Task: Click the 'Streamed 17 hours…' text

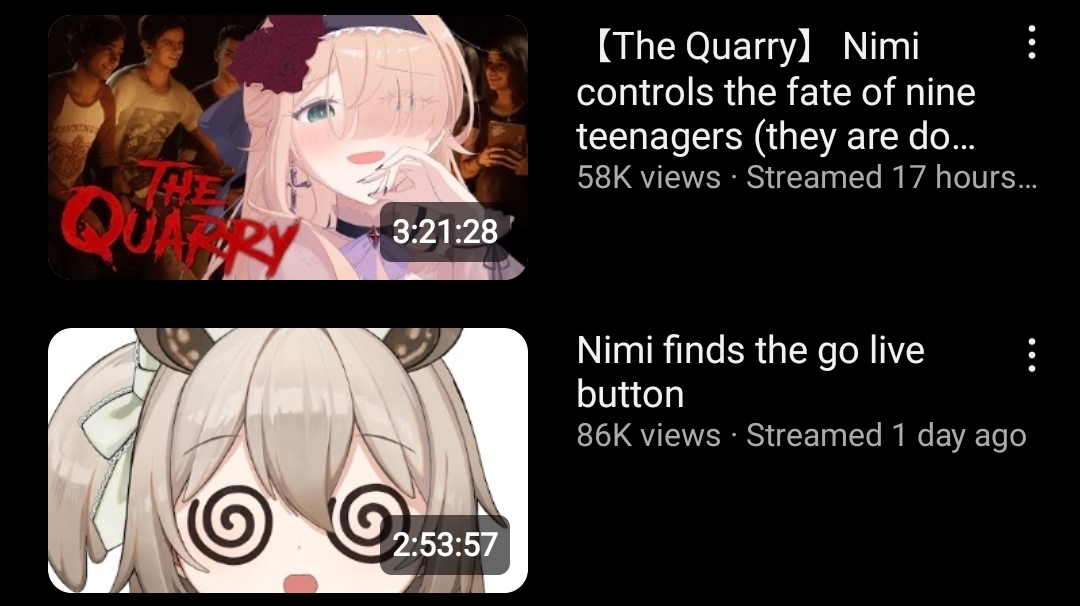Action: pos(891,178)
